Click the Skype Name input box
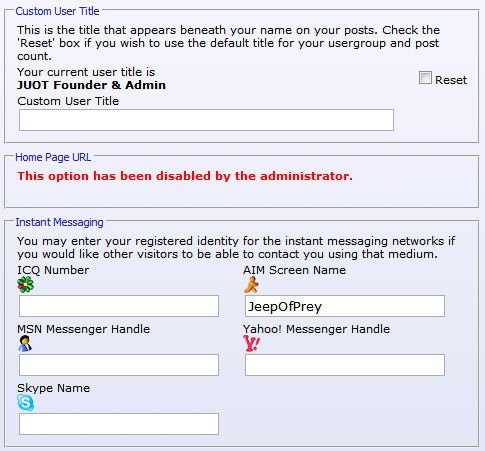 pos(119,424)
